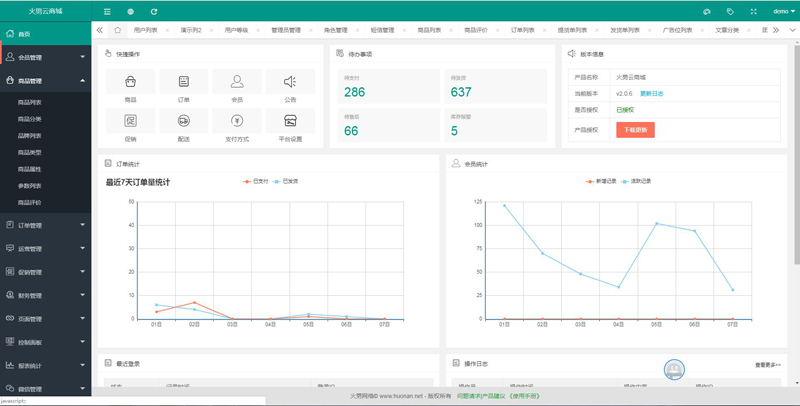Toggle the 已发货 legend series in order chart
This screenshot has height=406, width=800.
pos(286,181)
